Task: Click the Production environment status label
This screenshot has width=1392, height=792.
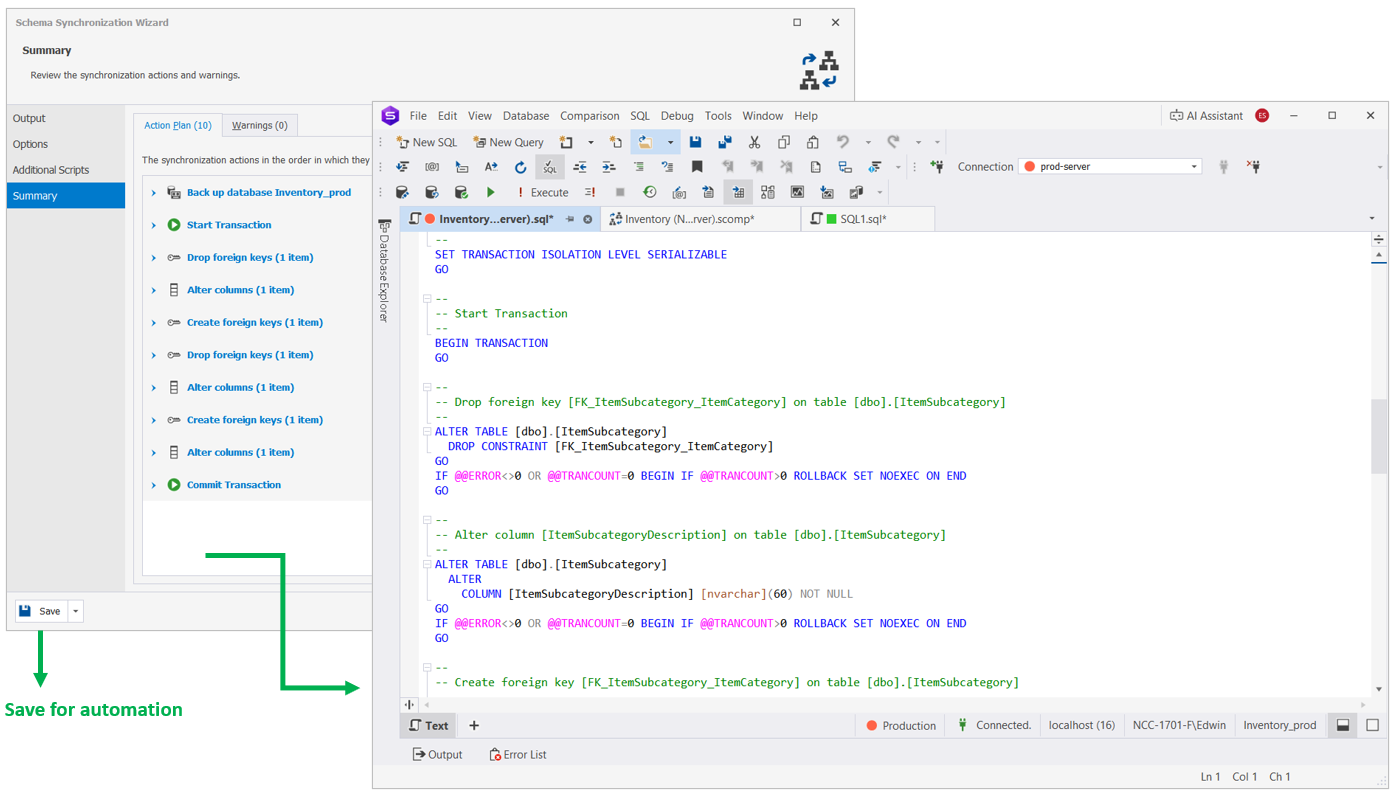Action: coord(901,726)
